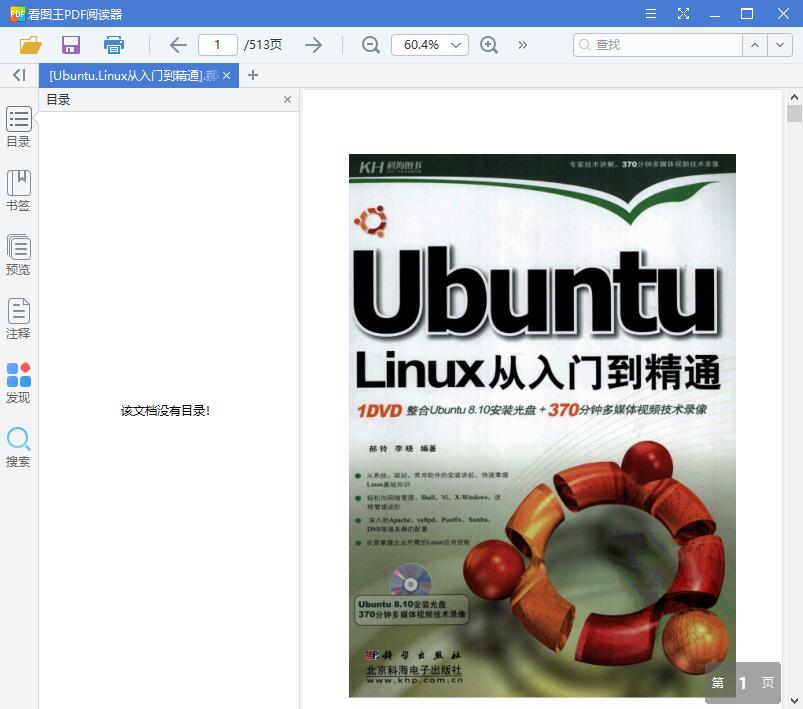Collapse the sidebar with the left arrow icon

pyautogui.click(x=19, y=75)
